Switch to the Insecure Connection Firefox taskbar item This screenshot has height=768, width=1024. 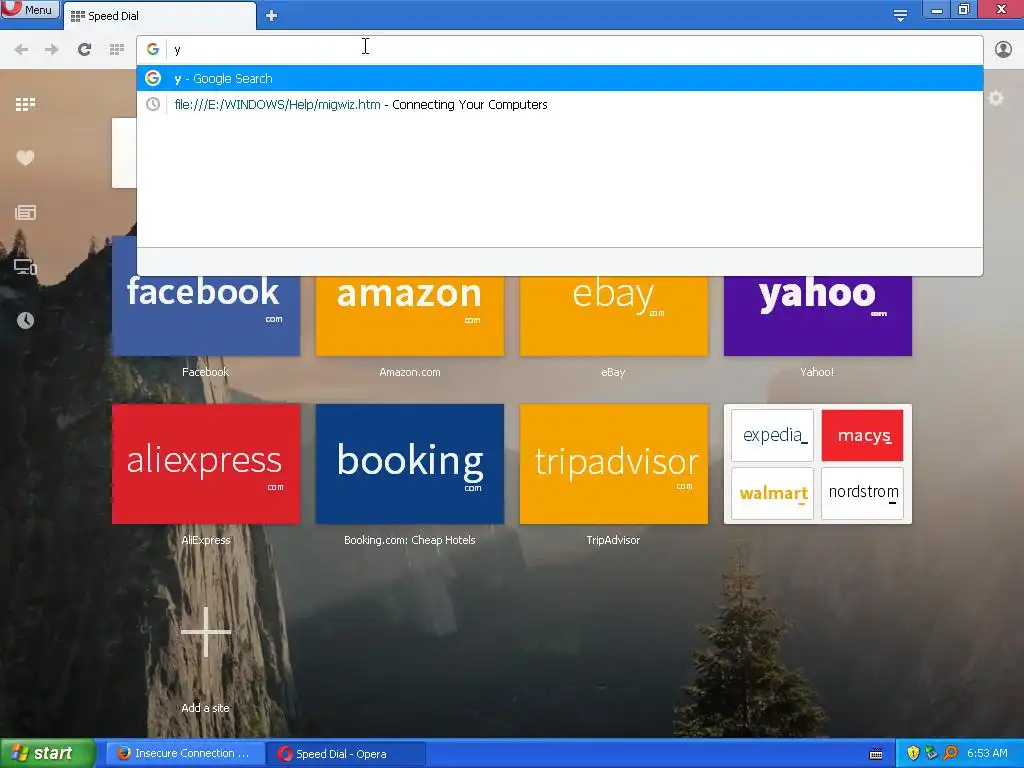click(x=185, y=753)
